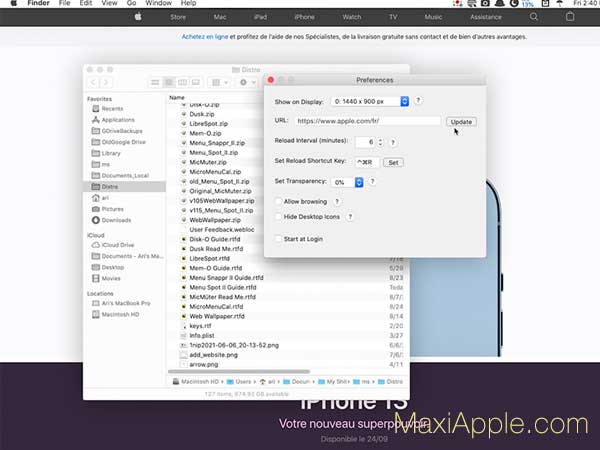Select Distre folder in Finder sidebar
Image resolution: width=600 pixels, height=450 pixels.
click(124, 187)
